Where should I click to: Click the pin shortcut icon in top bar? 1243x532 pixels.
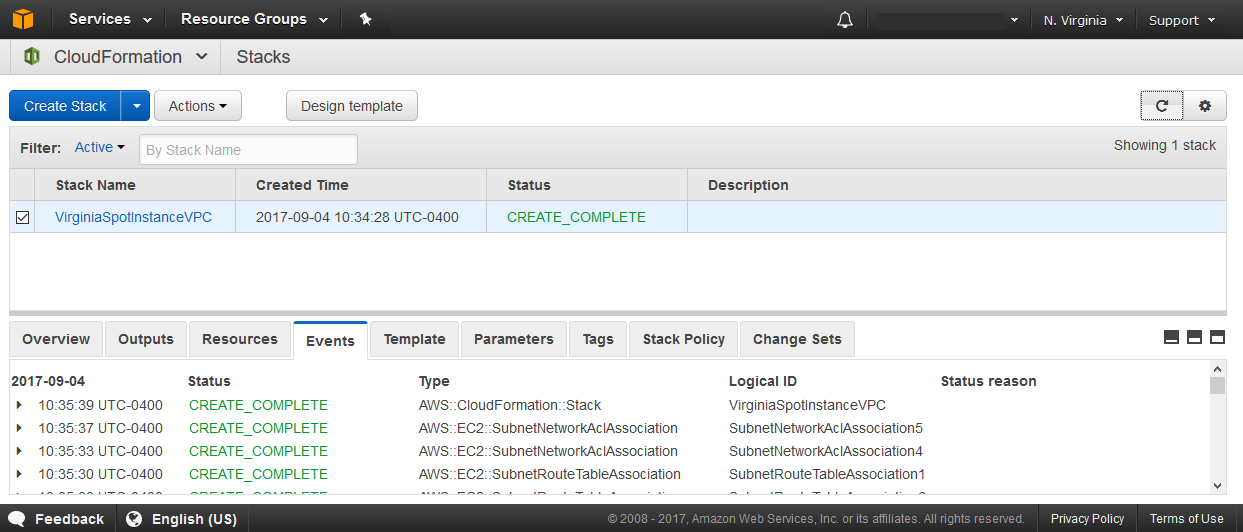tap(366, 19)
